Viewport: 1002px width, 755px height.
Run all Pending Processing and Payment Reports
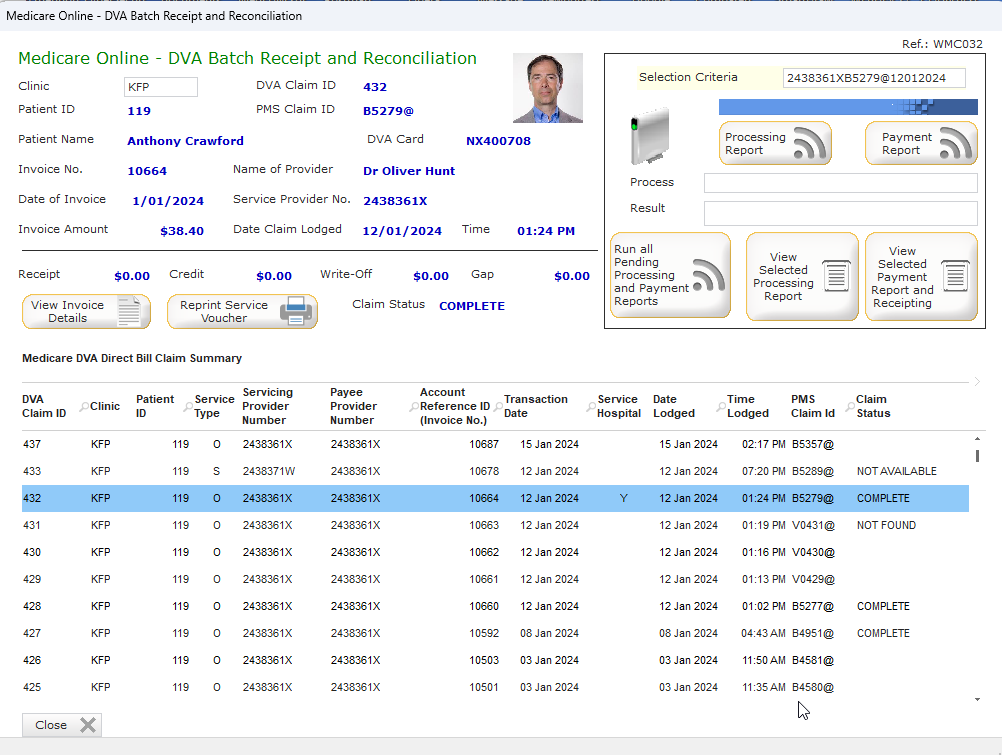tap(670, 276)
